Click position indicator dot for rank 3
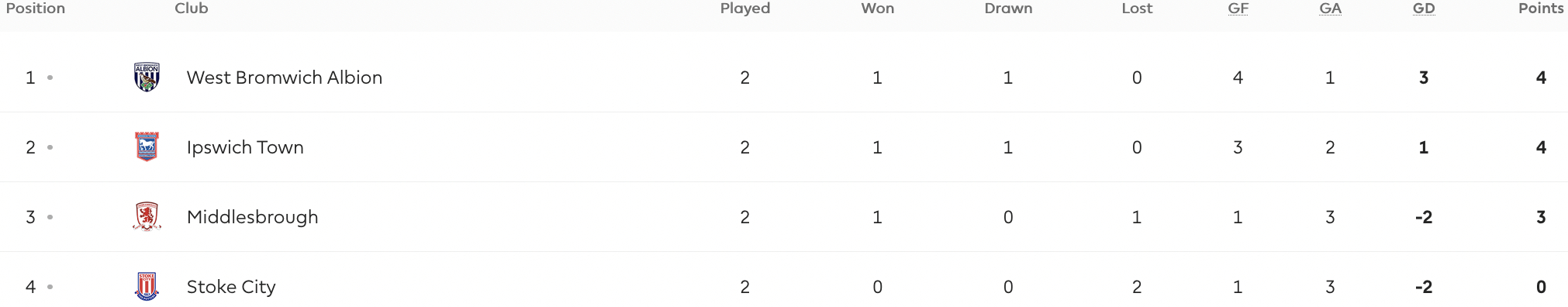 pyautogui.click(x=50, y=217)
